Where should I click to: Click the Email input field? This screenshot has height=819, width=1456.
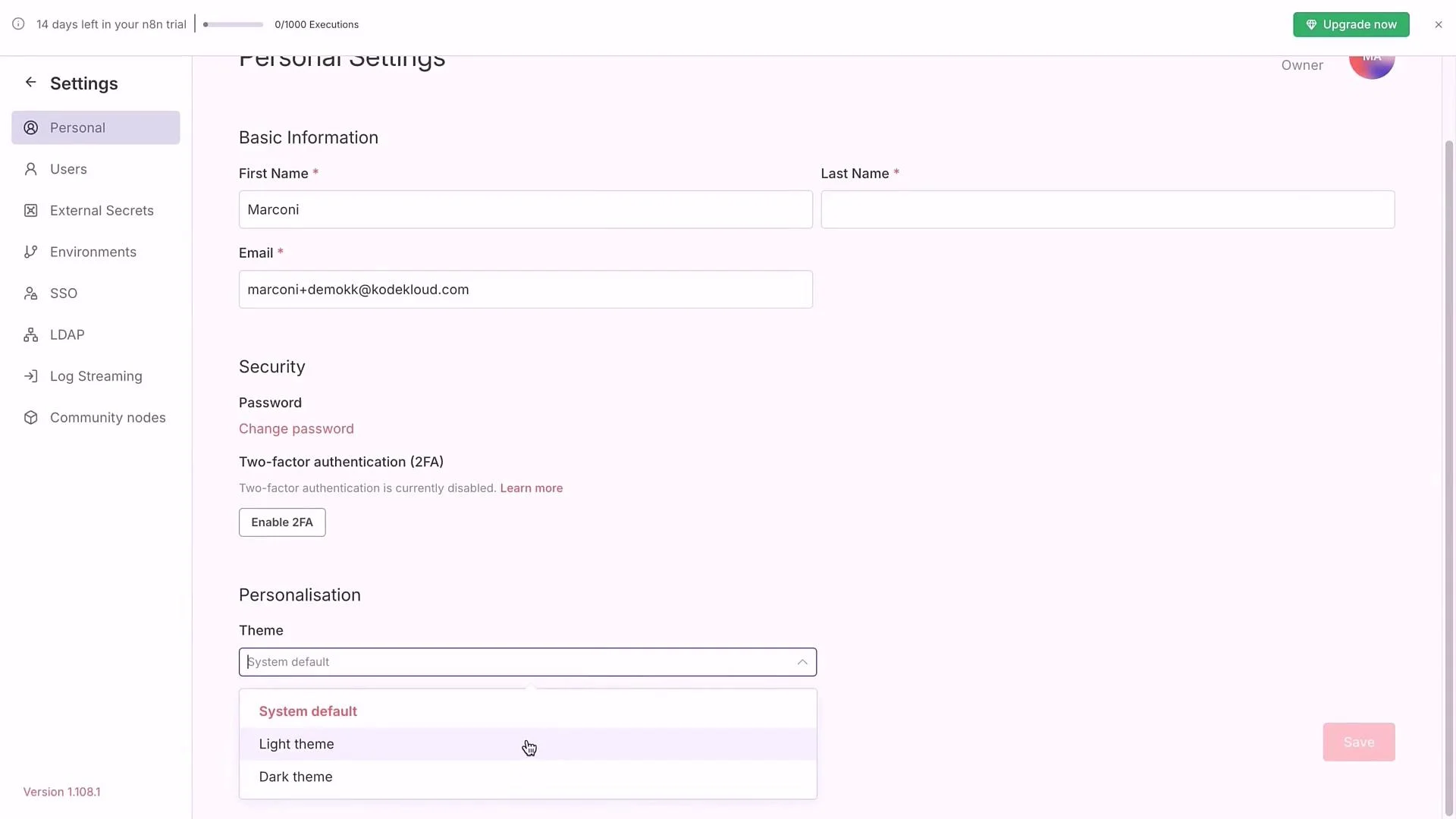[x=526, y=290]
